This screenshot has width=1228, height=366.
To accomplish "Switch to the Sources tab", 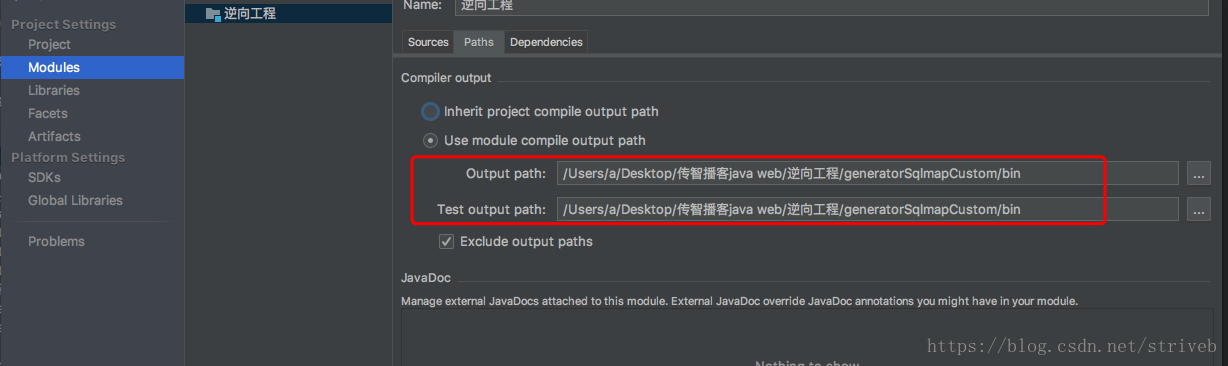I will [x=428, y=42].
